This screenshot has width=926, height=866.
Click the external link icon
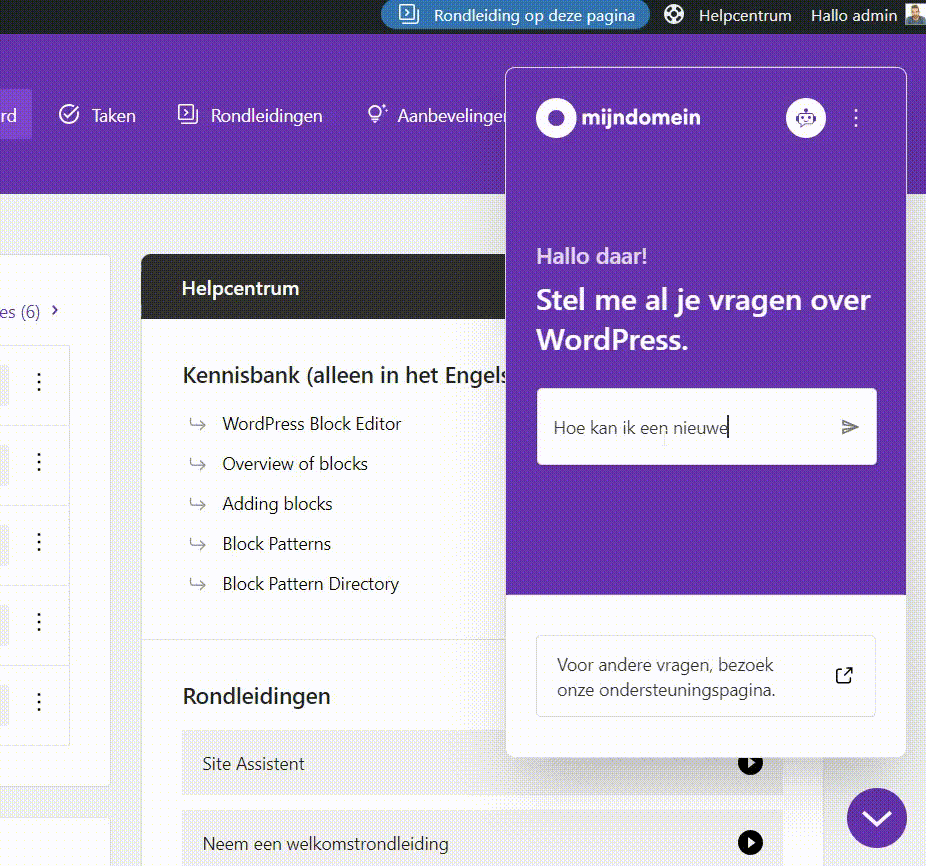[x=845, y=675]
